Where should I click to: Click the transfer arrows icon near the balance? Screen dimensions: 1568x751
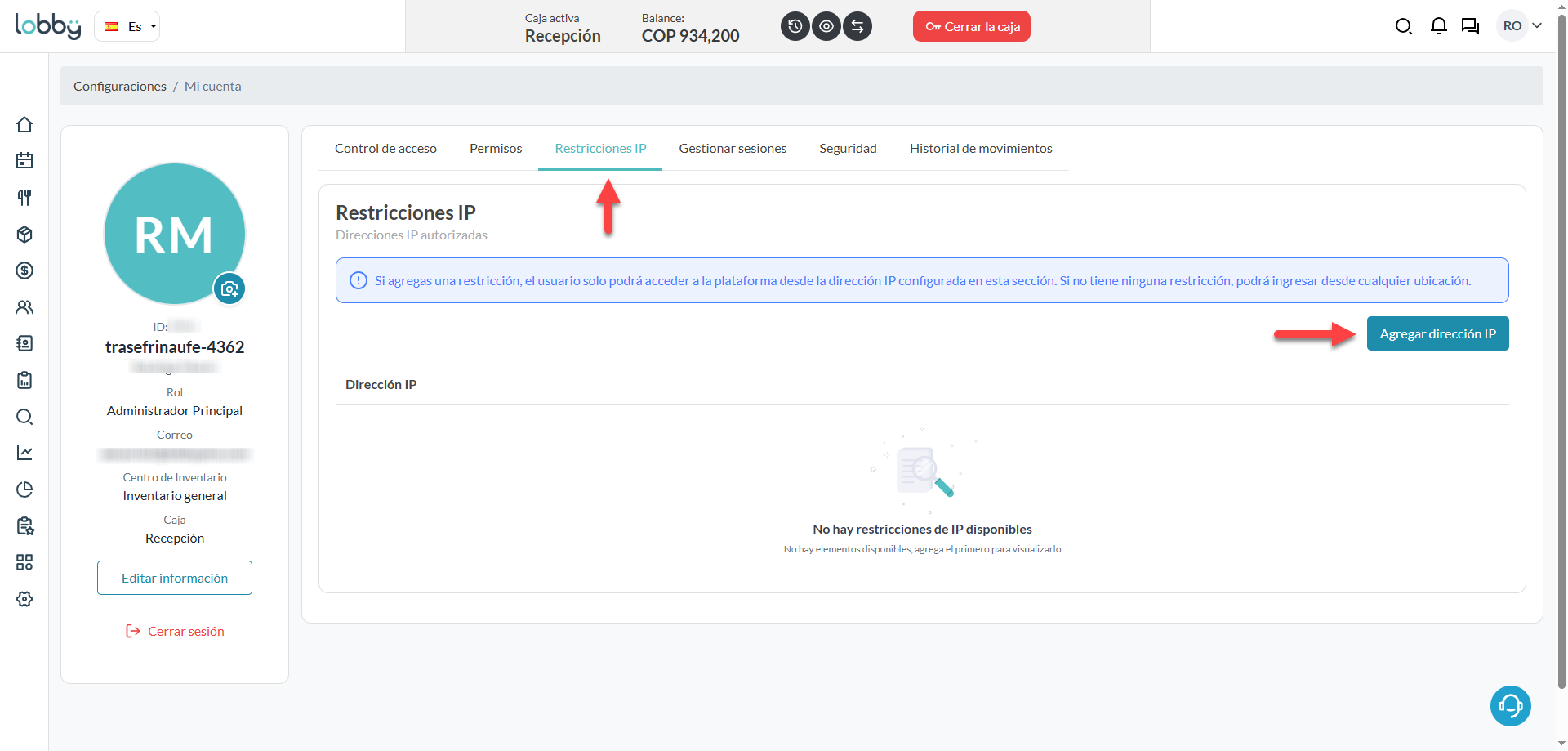[857, 26]
